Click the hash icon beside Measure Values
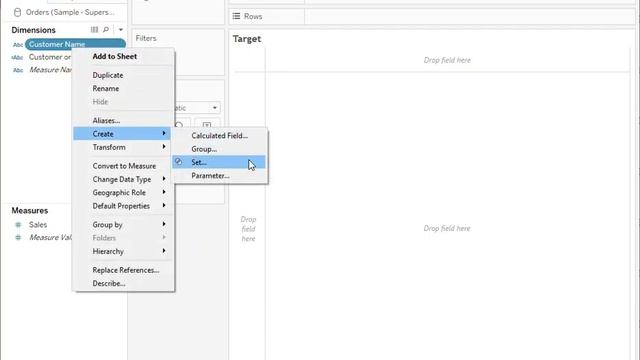This screenshot has width=640, height=360. [18, 237]
